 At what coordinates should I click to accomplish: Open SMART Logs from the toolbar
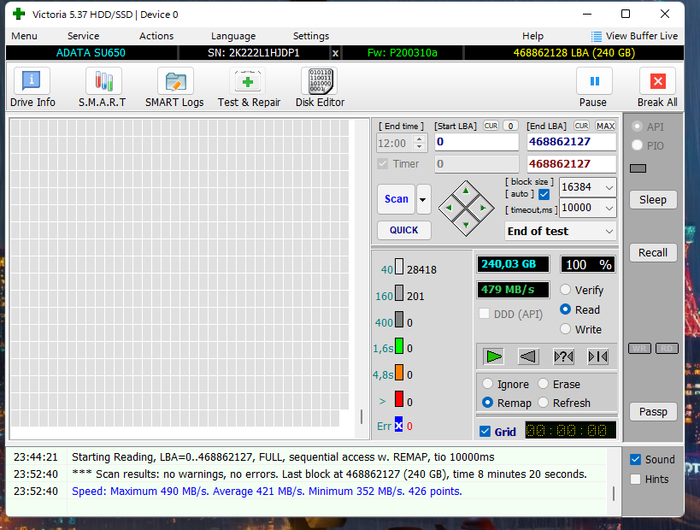click(174, 87)
